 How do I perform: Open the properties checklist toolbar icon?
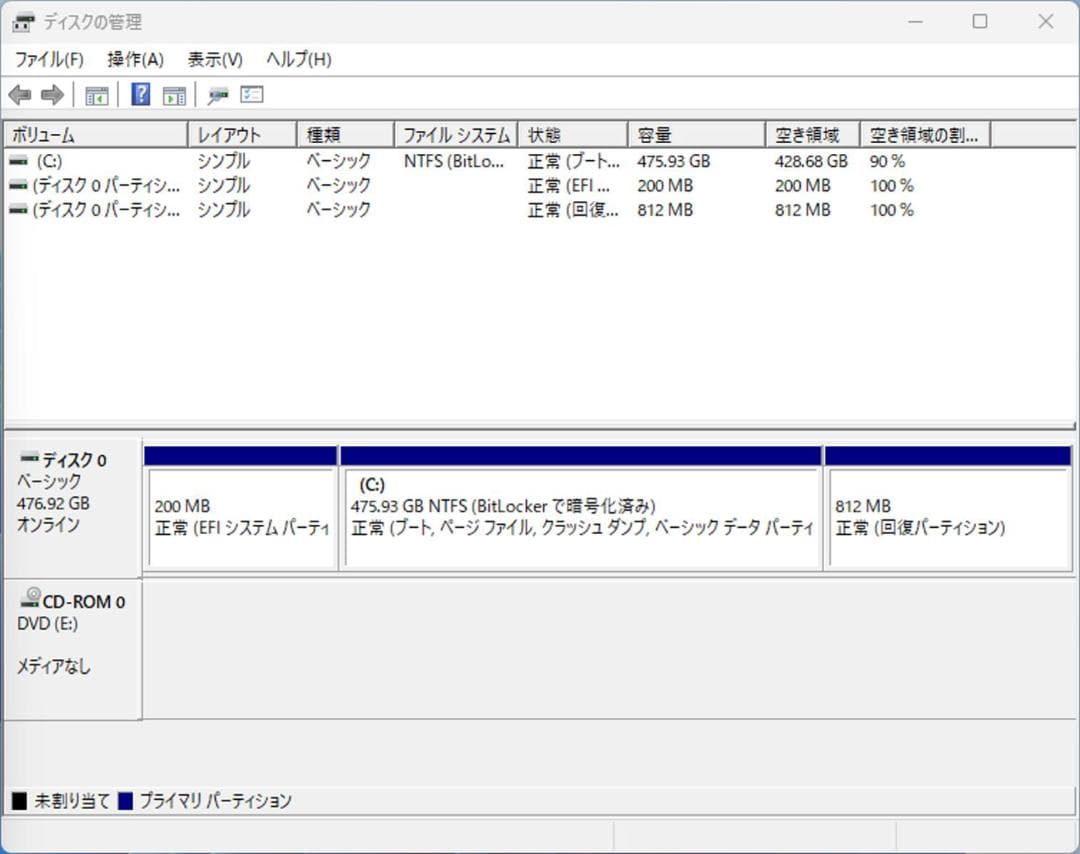(x=252, y=94)
